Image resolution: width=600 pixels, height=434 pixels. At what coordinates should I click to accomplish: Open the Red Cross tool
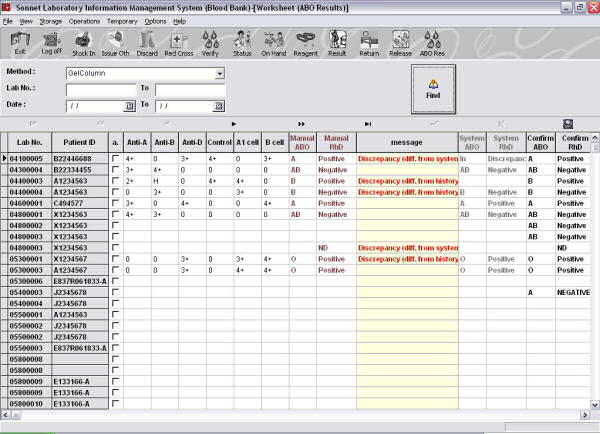179,43
